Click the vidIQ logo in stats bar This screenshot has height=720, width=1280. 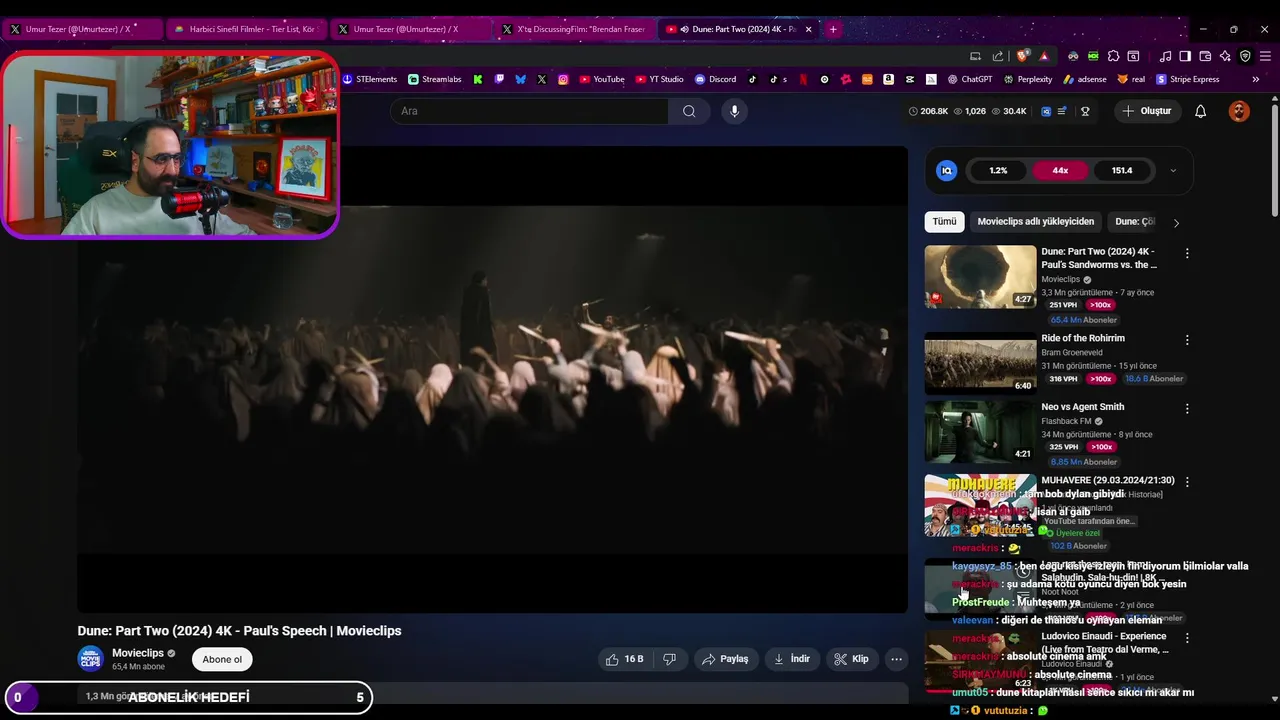[946, 171]
